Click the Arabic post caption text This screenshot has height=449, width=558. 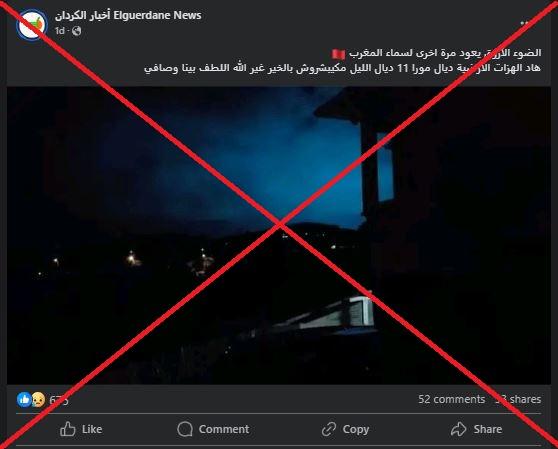pos(342,60)
